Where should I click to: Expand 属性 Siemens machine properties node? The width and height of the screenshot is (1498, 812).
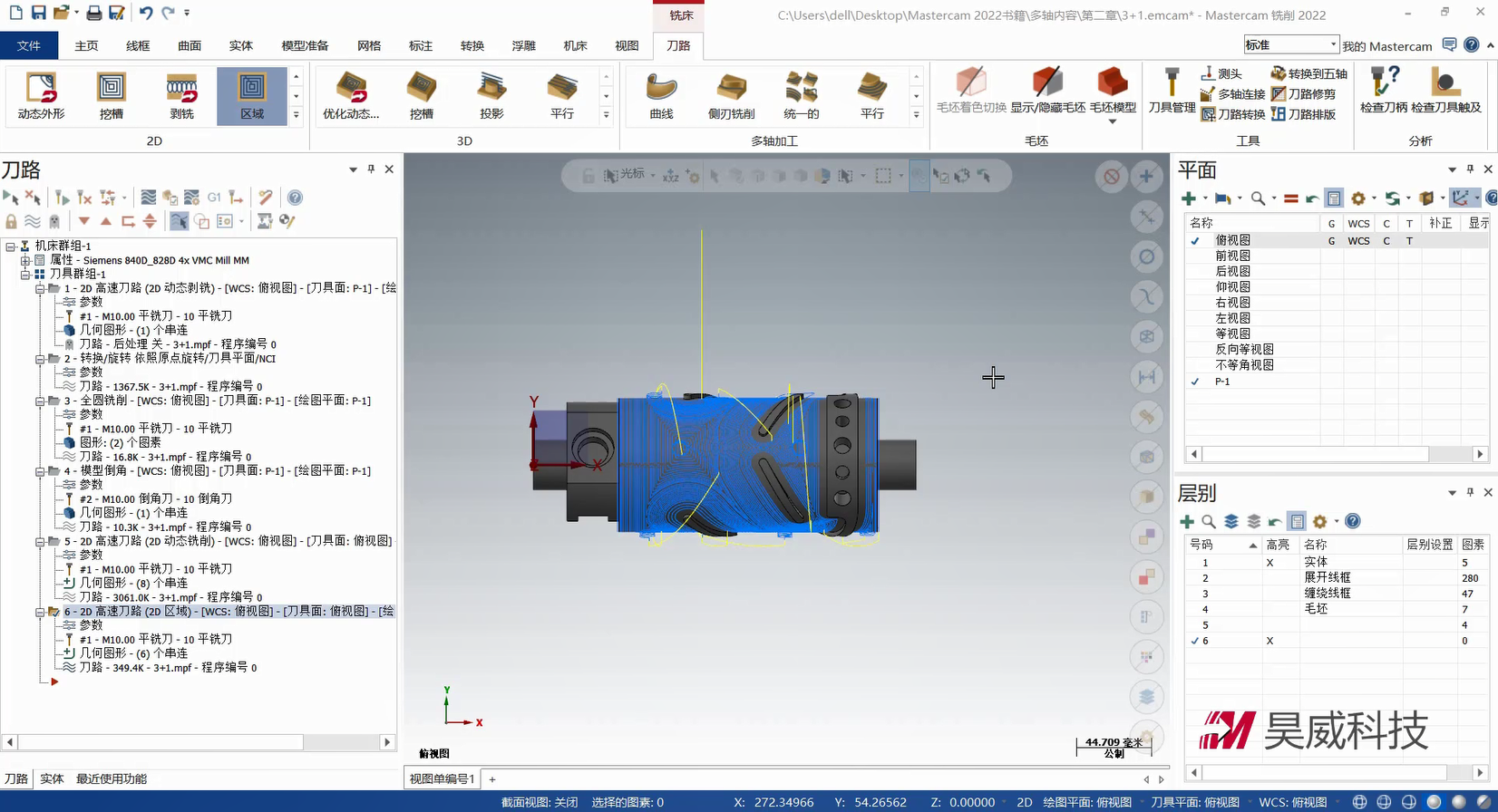point(25,260)
